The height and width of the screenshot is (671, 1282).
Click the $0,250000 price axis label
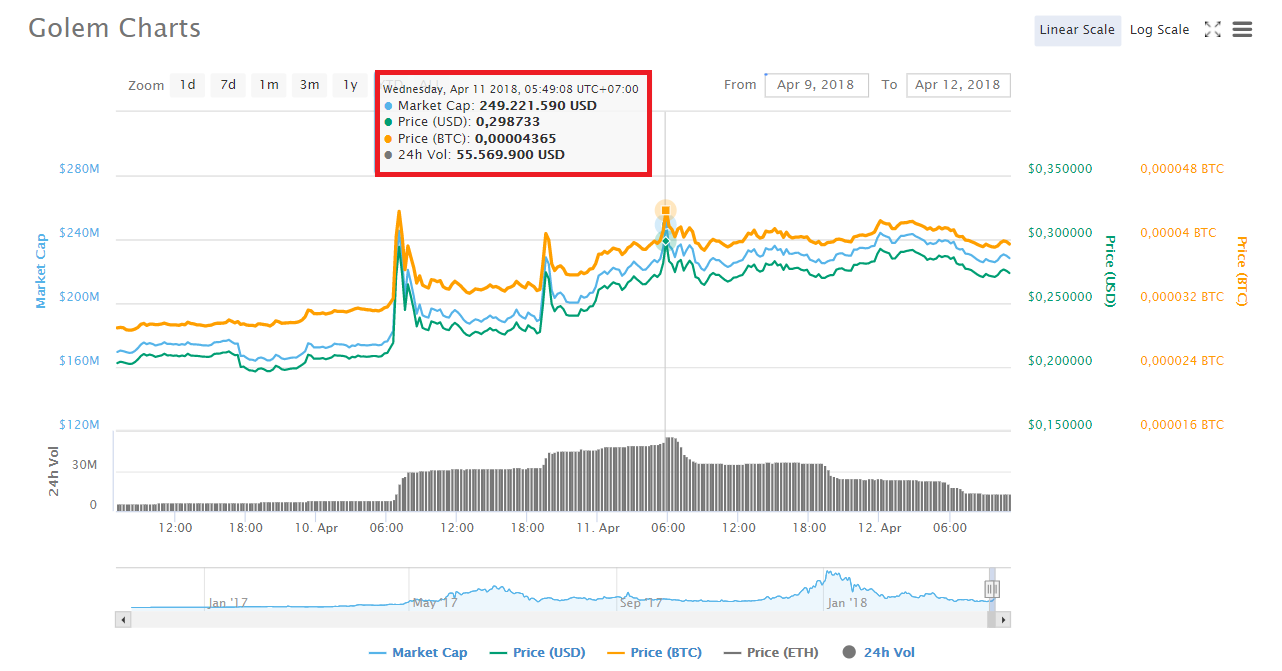[1060, 297]
